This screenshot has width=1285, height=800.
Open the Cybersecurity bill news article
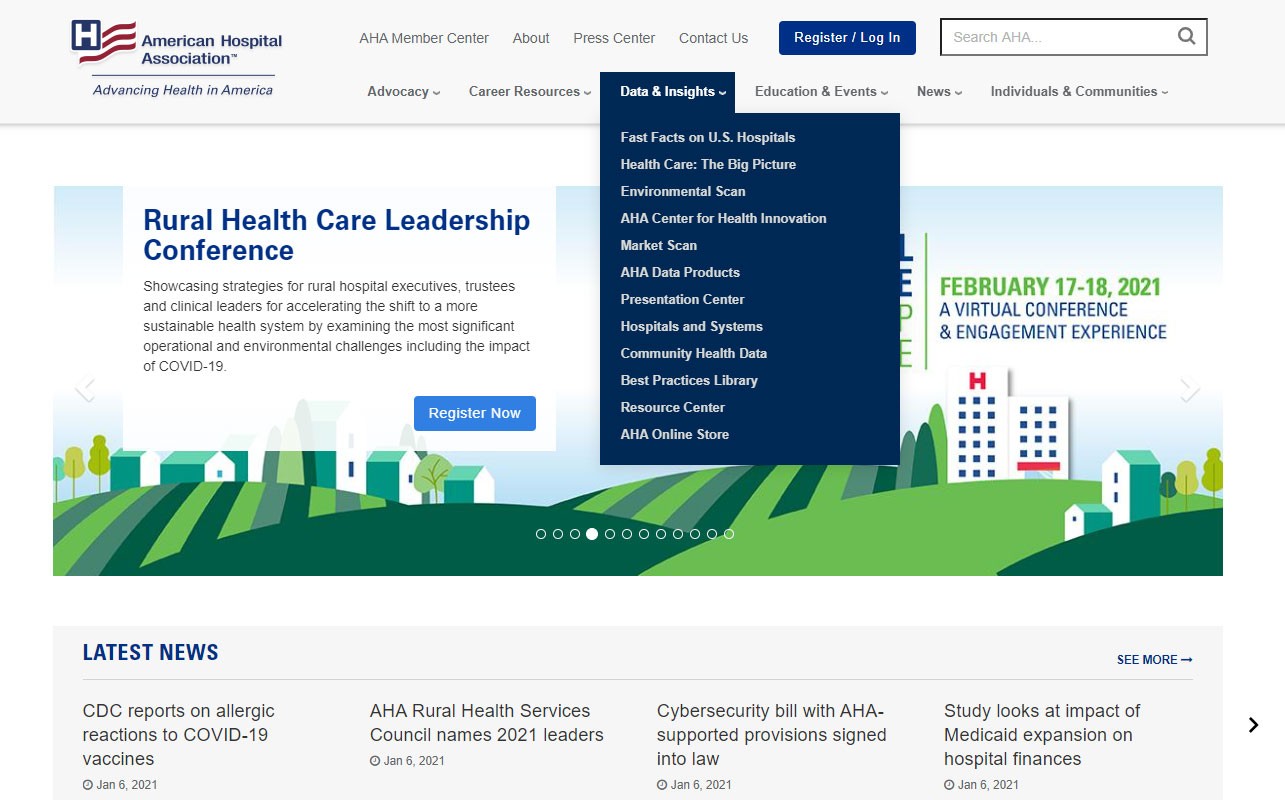coord(771,735)
